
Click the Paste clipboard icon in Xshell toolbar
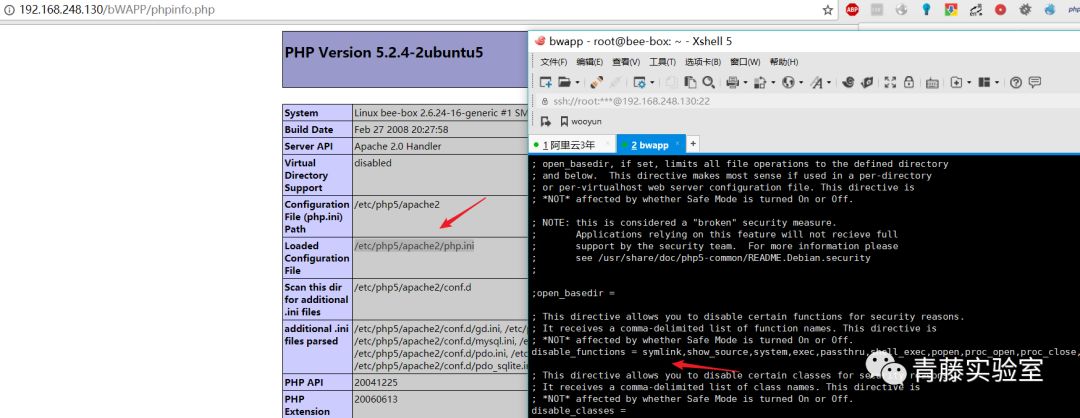690,83
